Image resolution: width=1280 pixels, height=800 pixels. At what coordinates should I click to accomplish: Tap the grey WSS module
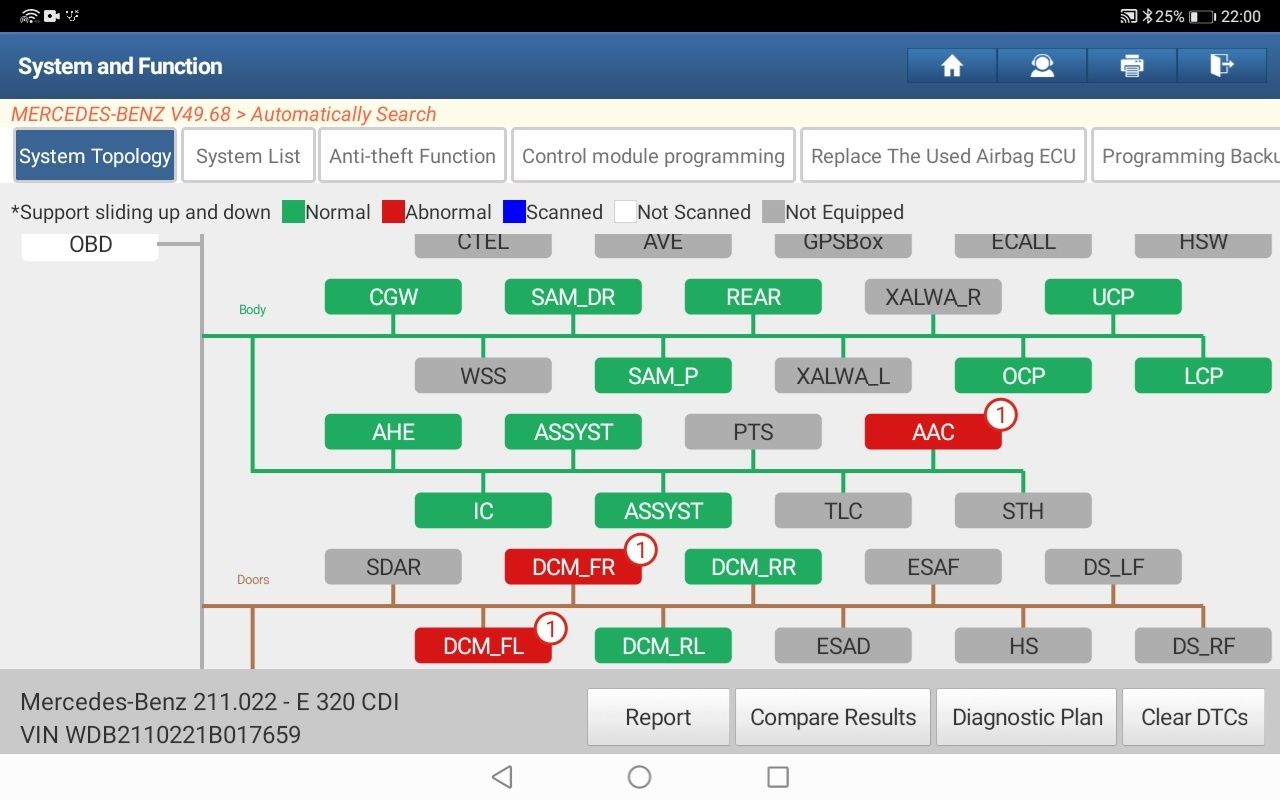(483, 376)
